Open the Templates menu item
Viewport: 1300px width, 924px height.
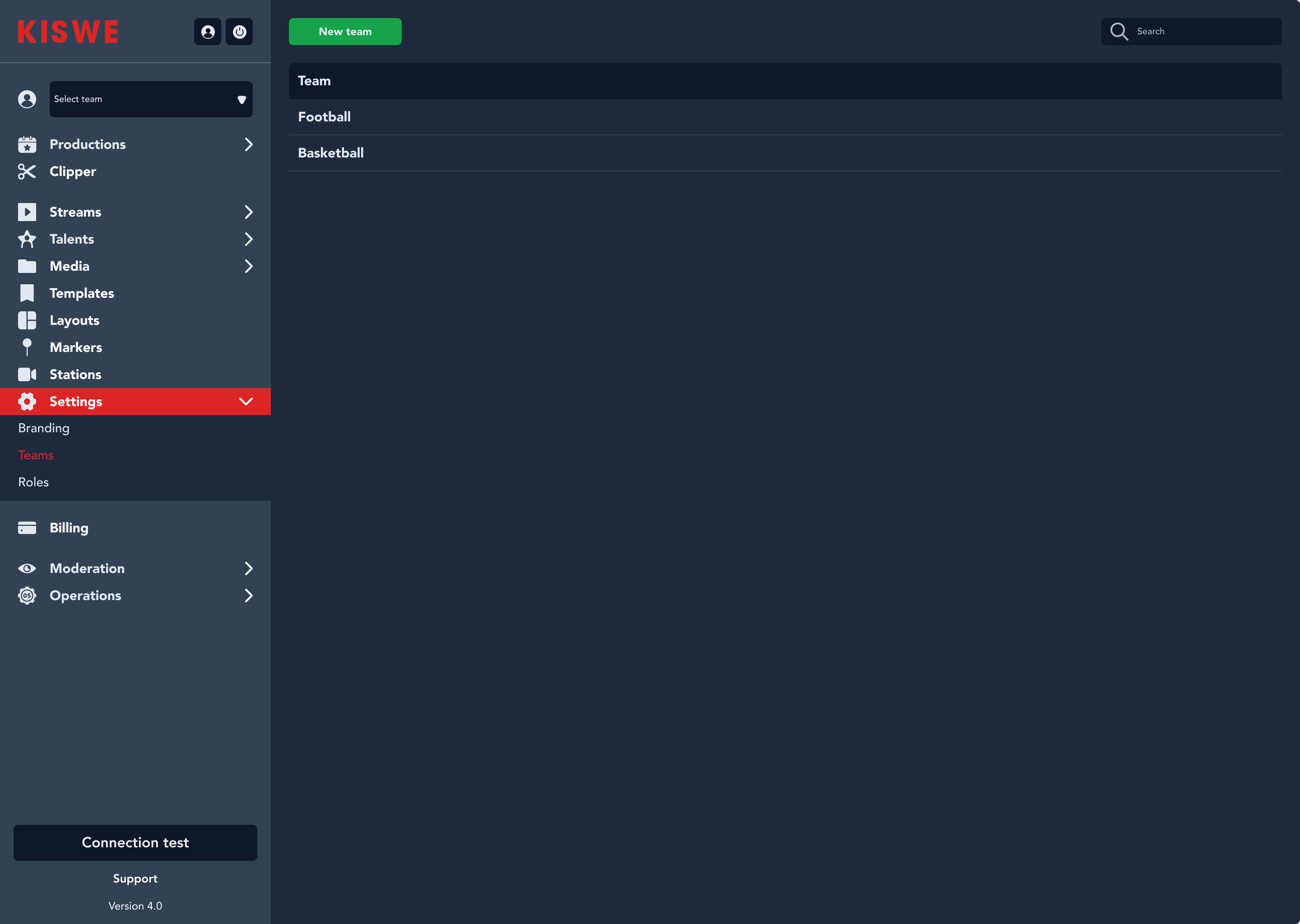(82, 293)
